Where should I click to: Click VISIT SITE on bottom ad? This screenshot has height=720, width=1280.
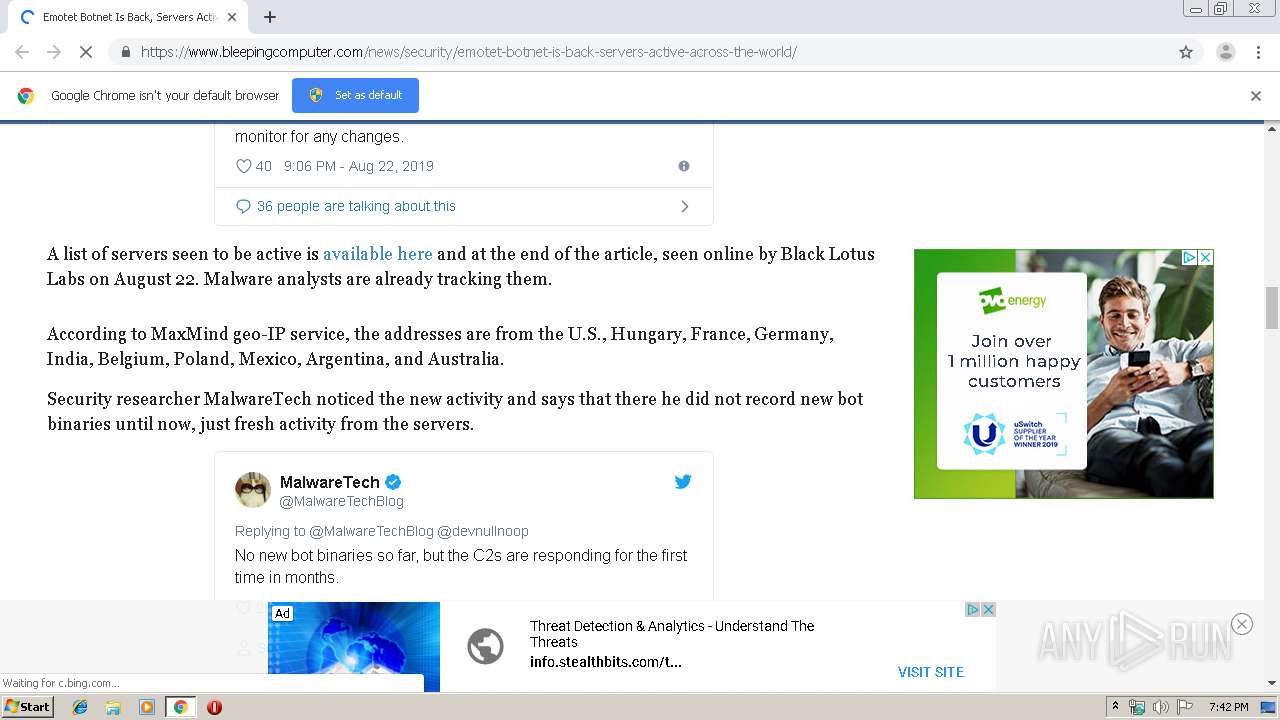(x=931, y=672)
